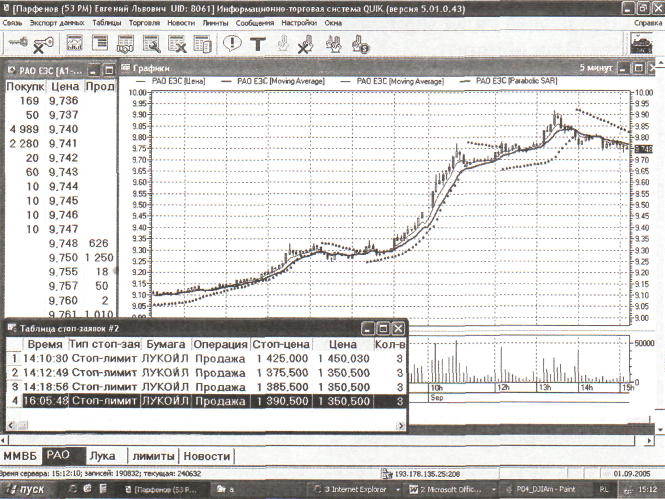Open the Торговля menu
Screen dimensions: 665x499
click(144, 23)
